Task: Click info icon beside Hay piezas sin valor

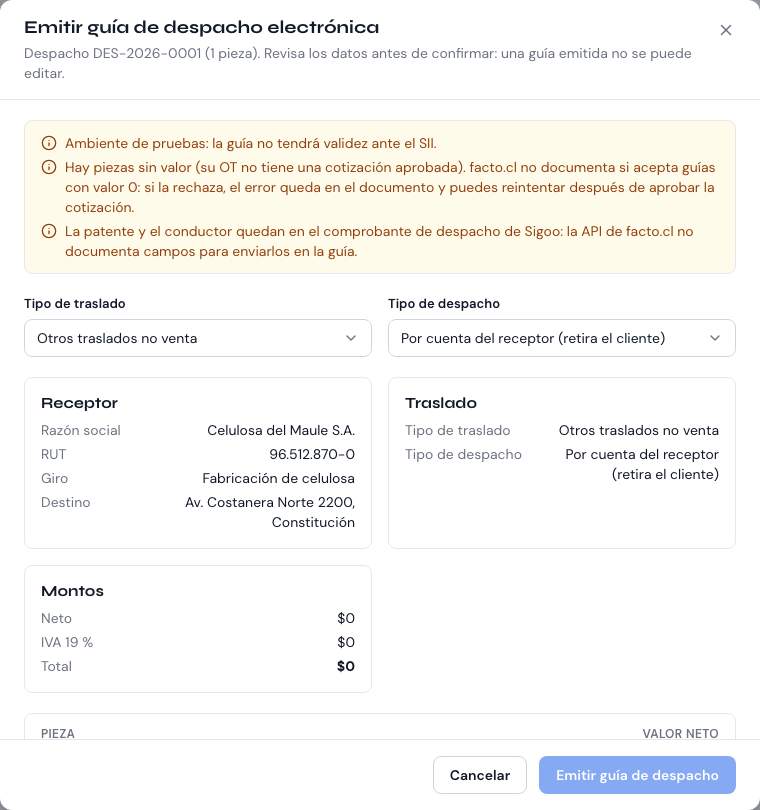Action: click(49, 167)
